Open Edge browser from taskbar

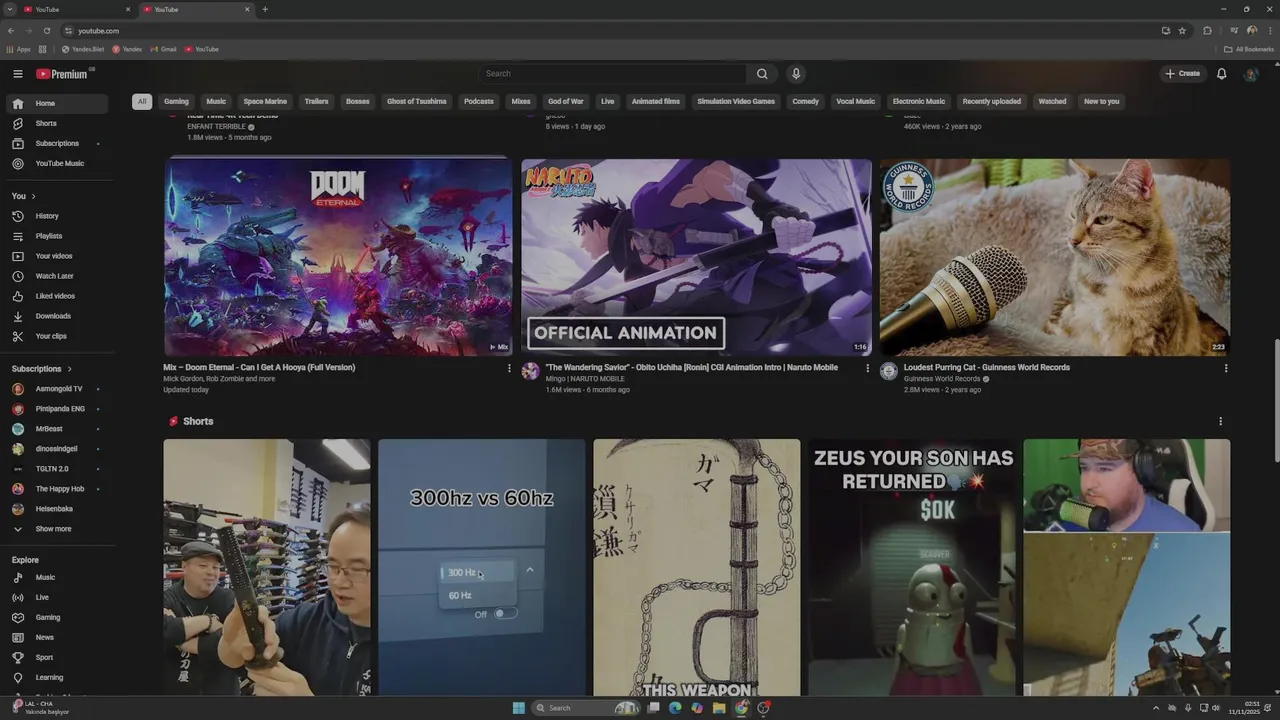(675, 708)
